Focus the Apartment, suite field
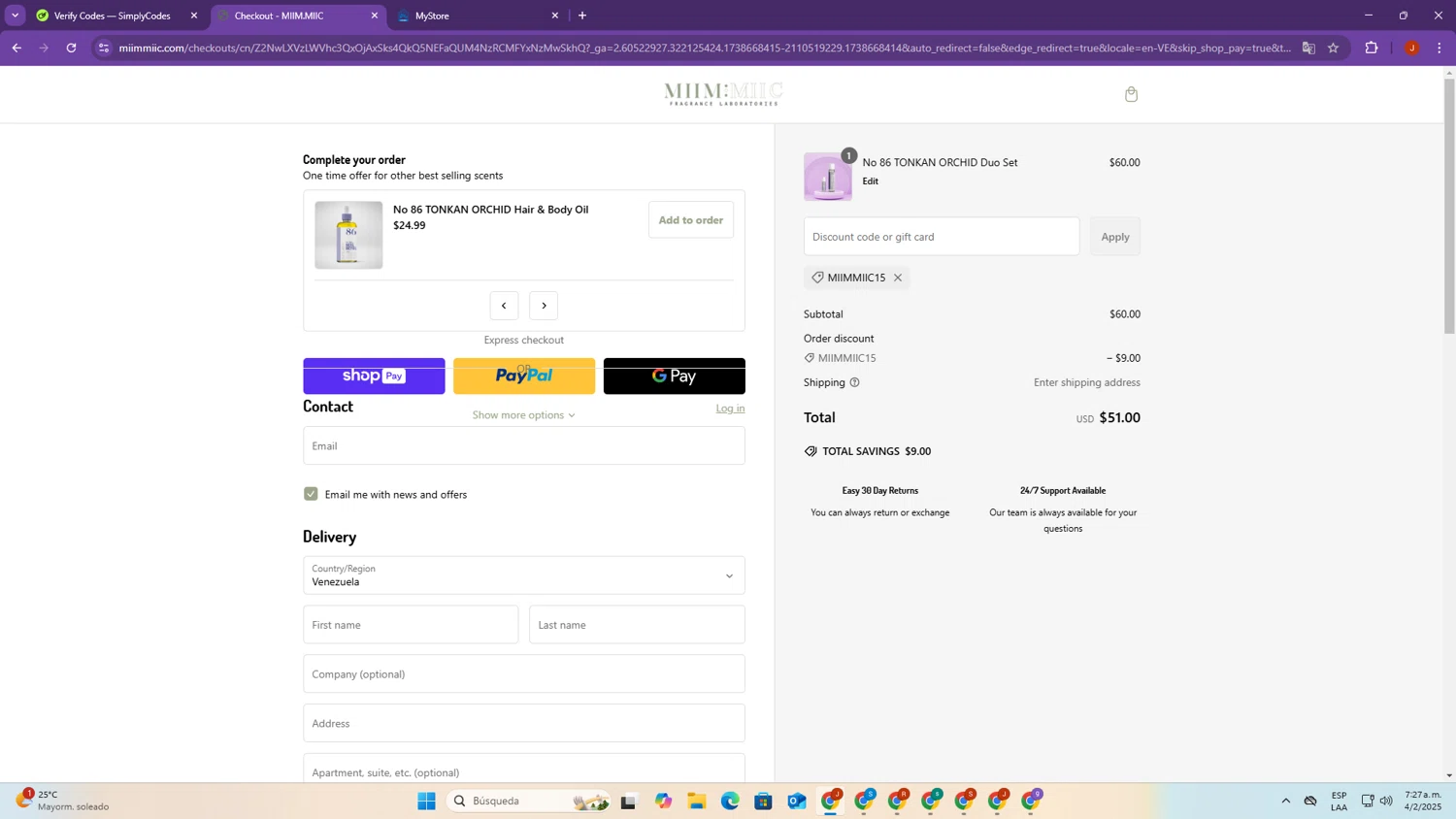The image size is (1456, 819). tap(524, 769)
